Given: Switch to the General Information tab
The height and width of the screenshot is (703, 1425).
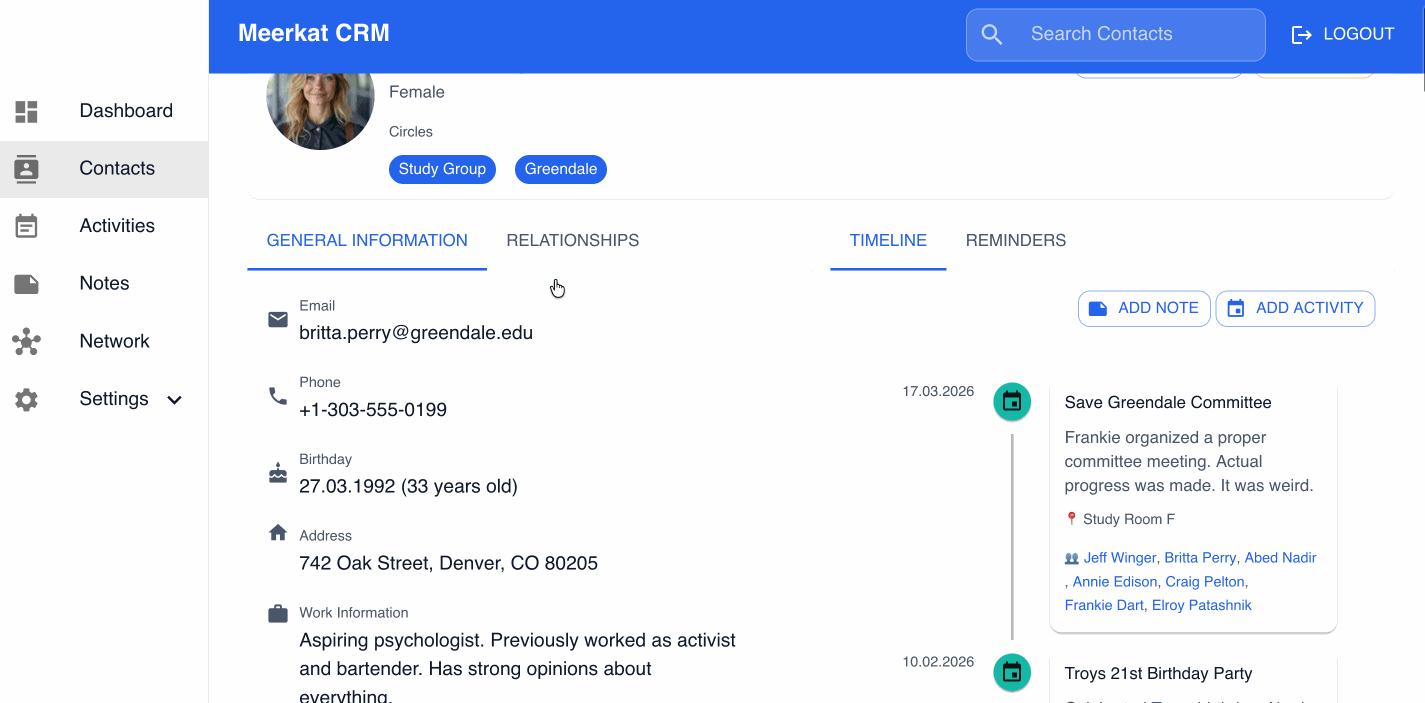Looking at the screenshot, I should coord(367,241).
